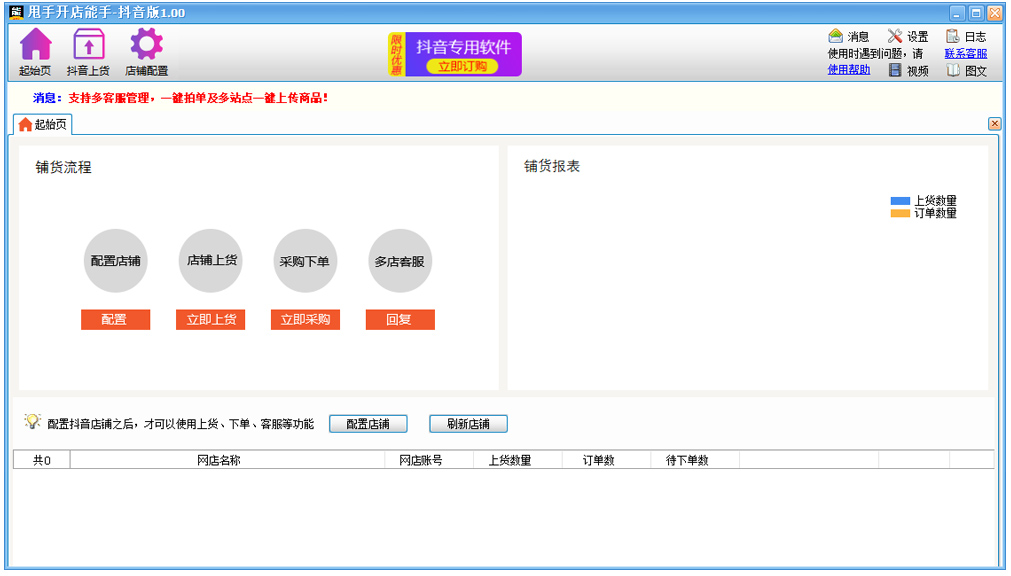Viewport: 1011px width, 576px height.
Task: Open 设置 settings wrench icon
Action: (895, 36)
